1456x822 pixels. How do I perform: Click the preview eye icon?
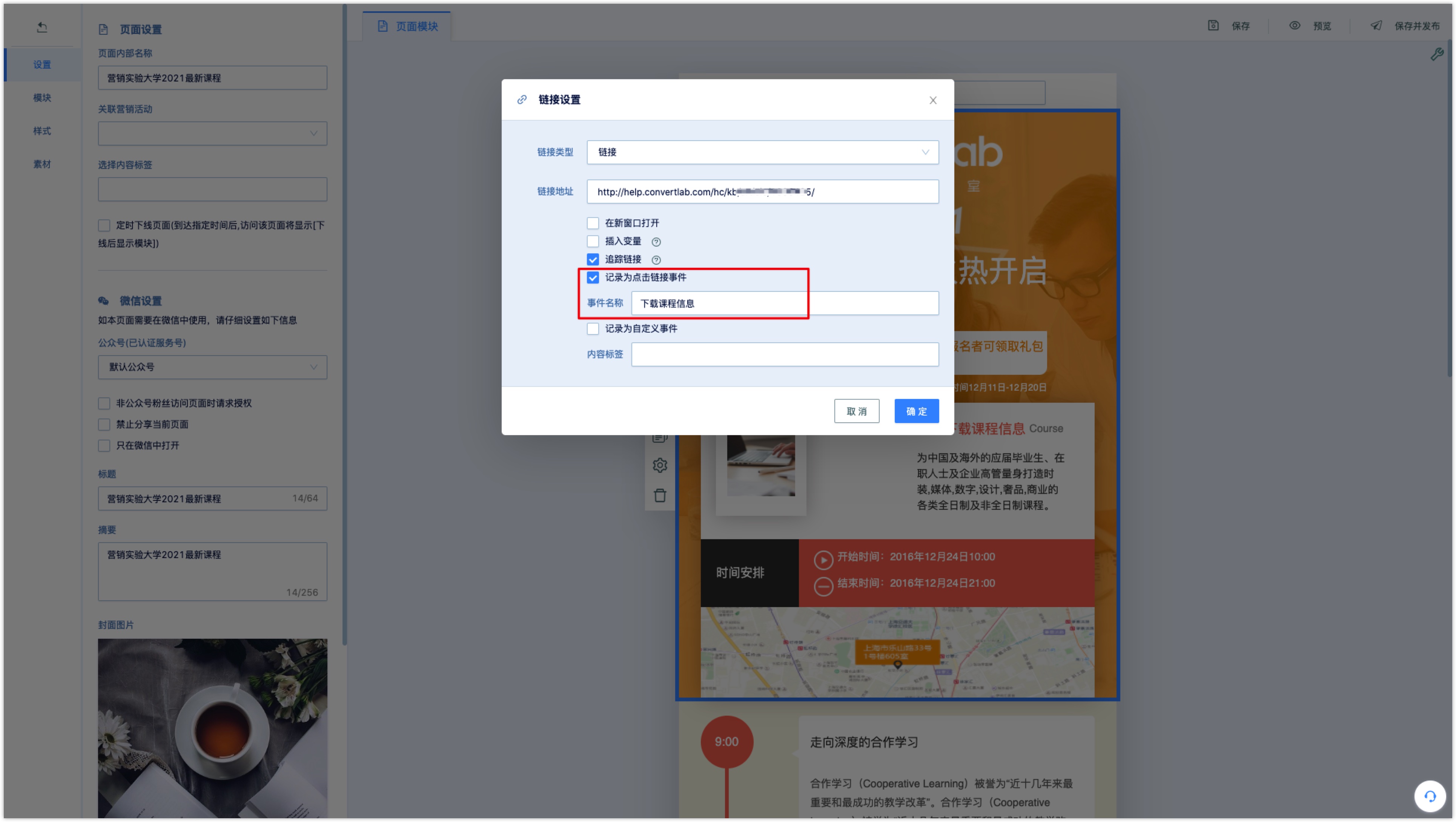click(1294, 25)
